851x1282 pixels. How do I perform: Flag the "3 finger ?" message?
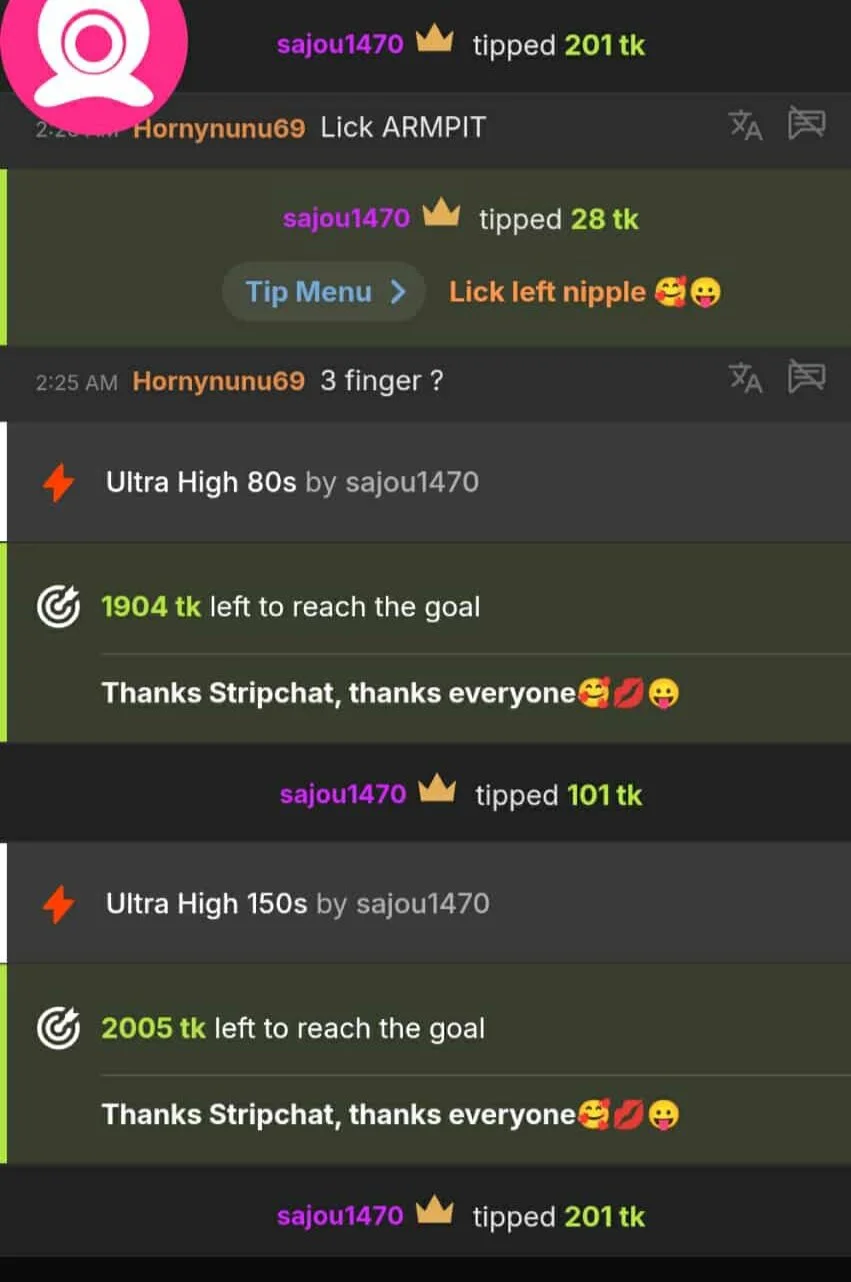[x=806, y=377]
